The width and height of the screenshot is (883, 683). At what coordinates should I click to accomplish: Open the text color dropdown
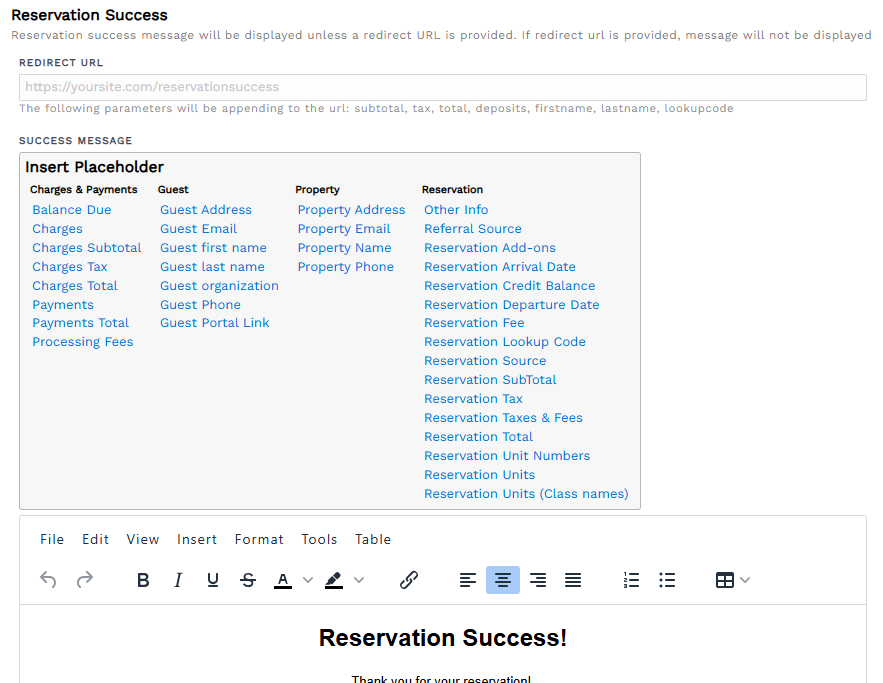[x=307, y=580]
